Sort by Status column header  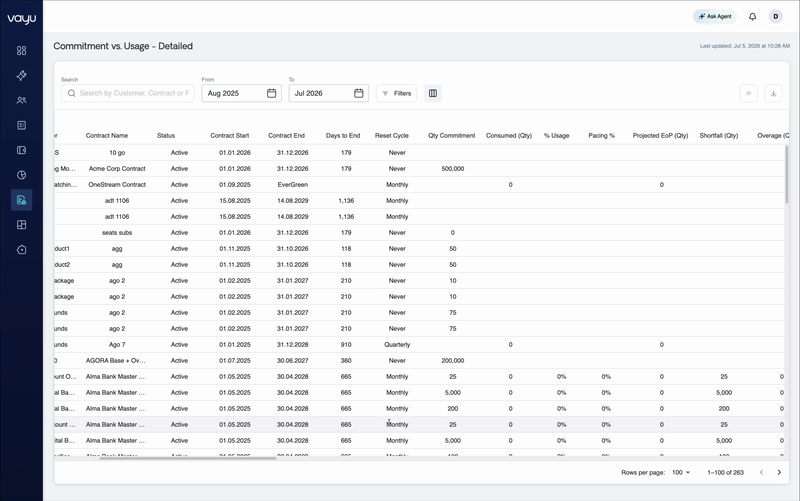coord(166,136)
